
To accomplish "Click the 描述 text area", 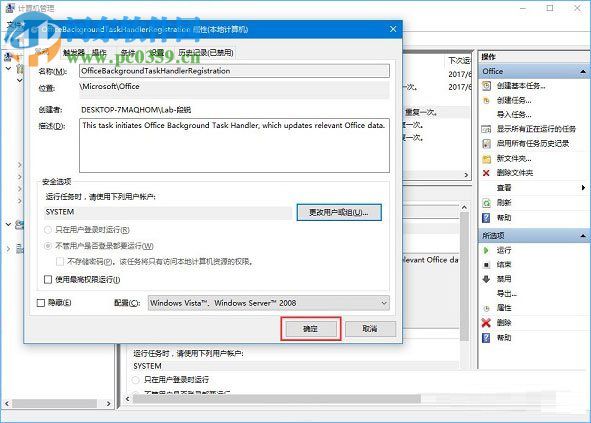I will coord(234,146).
